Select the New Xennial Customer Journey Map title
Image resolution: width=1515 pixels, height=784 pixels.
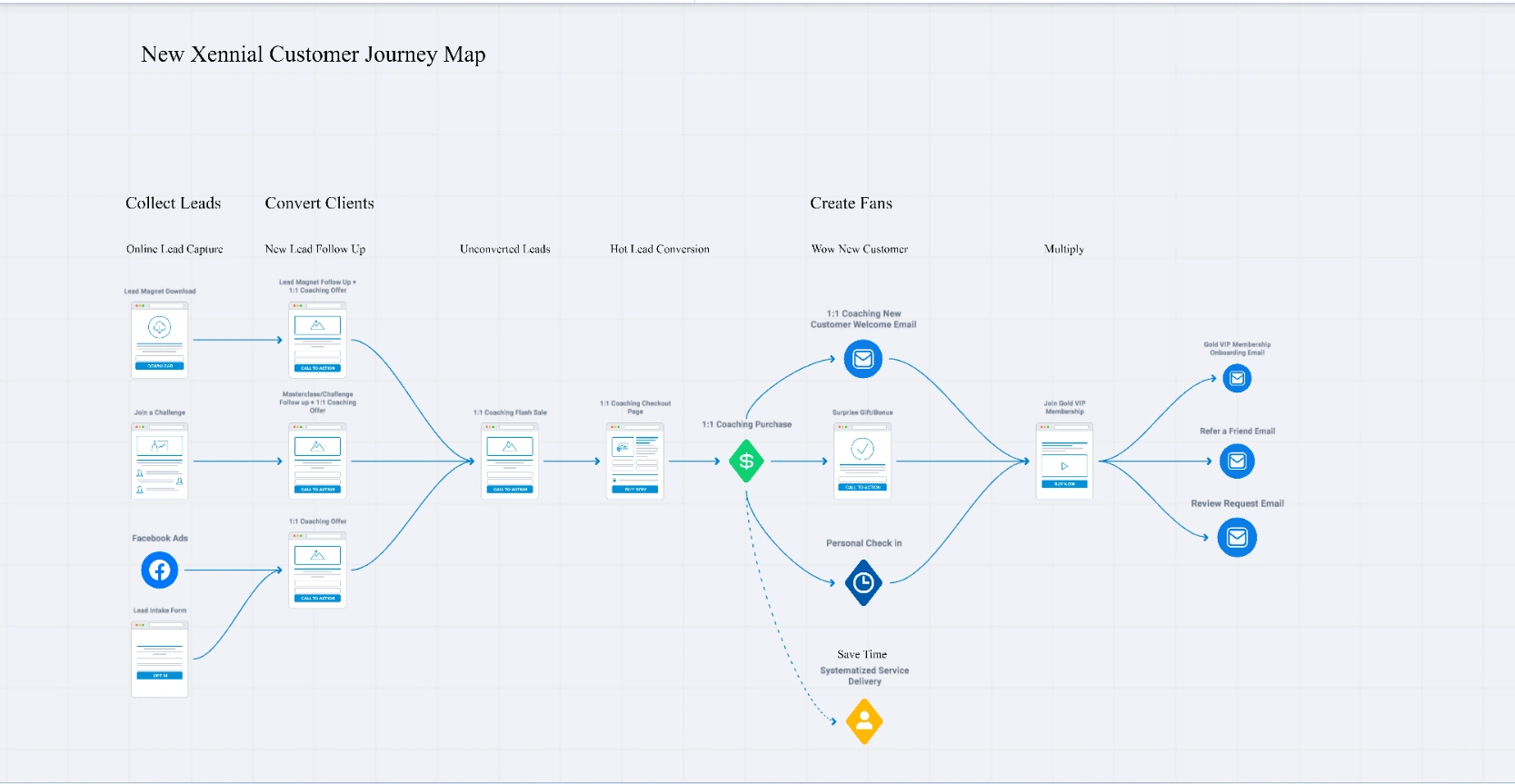(x=314, y=55)
